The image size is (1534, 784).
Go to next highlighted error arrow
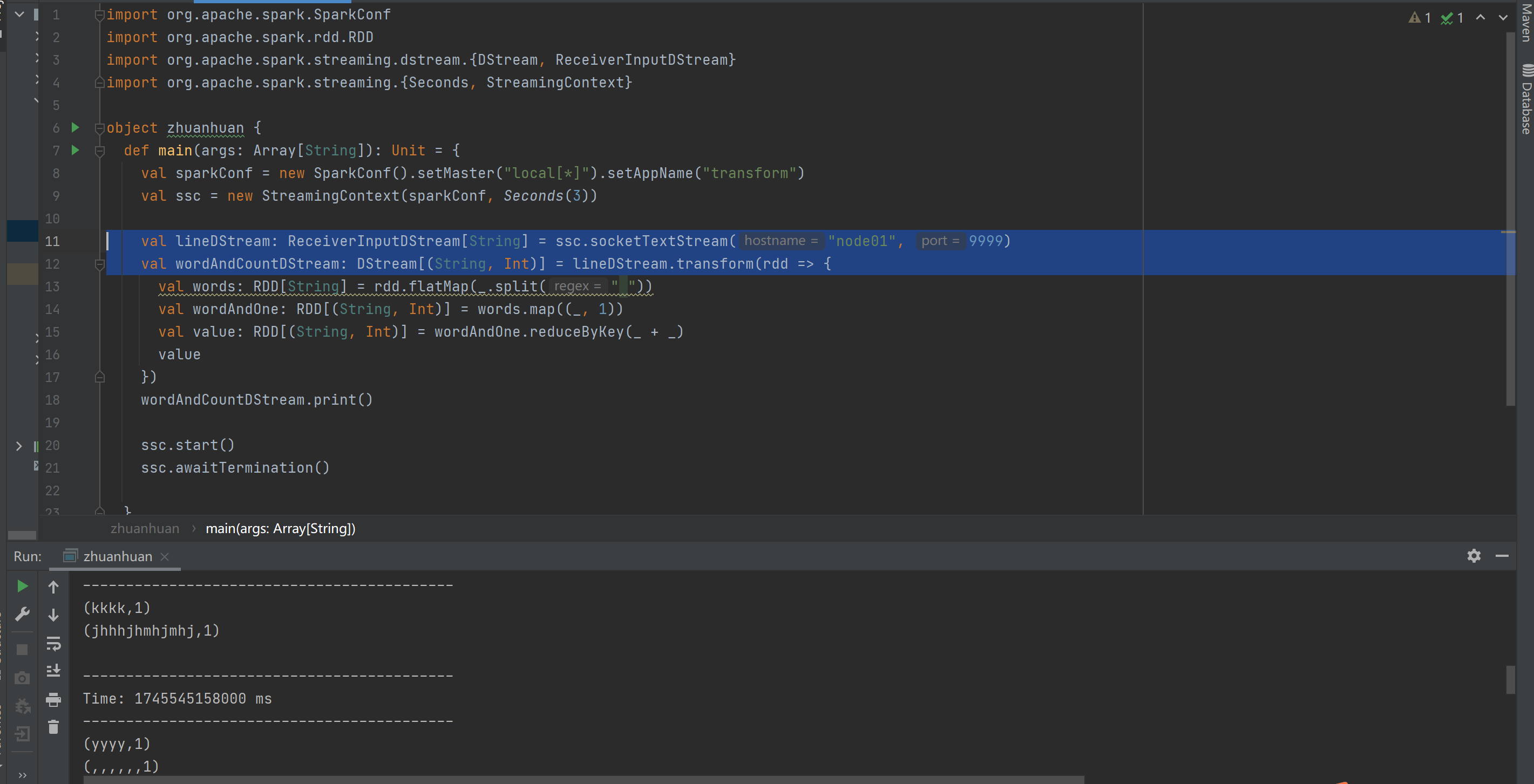tap(1503, 18)
